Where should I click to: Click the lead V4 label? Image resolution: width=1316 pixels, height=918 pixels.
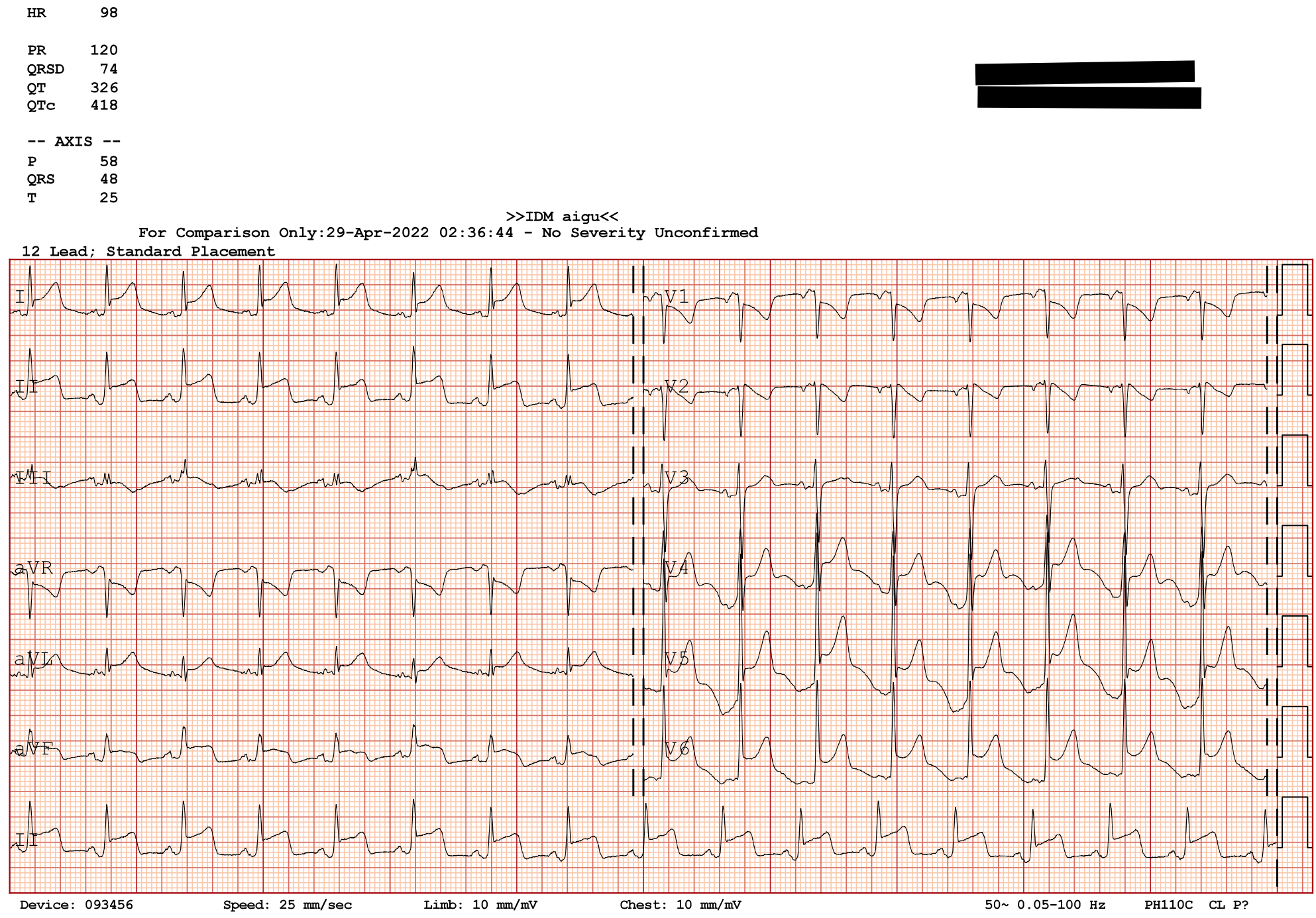click(677, 568)
